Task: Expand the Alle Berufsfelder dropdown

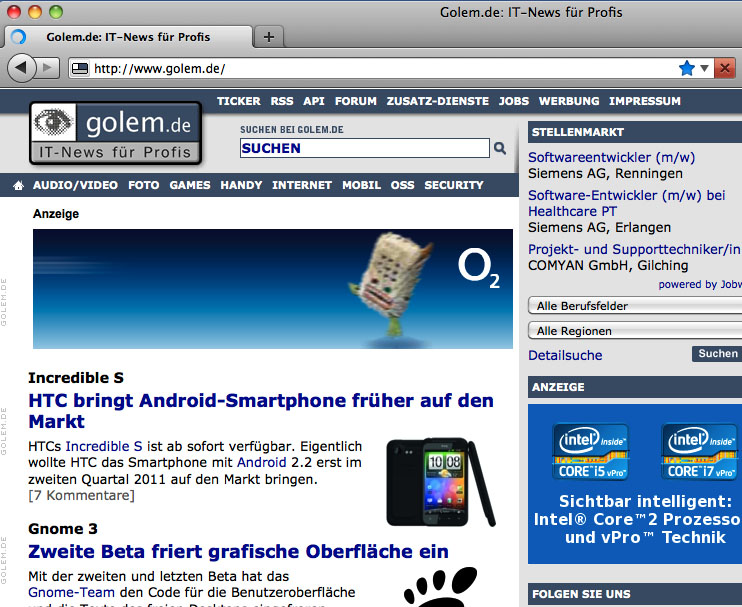Action: [635, 306]
